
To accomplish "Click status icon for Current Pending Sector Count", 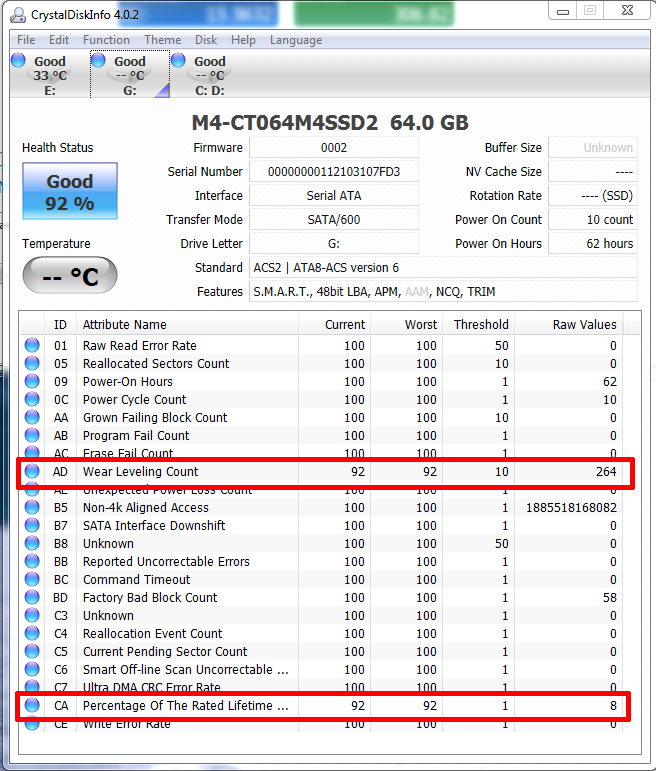I will (x=32, y=651).
